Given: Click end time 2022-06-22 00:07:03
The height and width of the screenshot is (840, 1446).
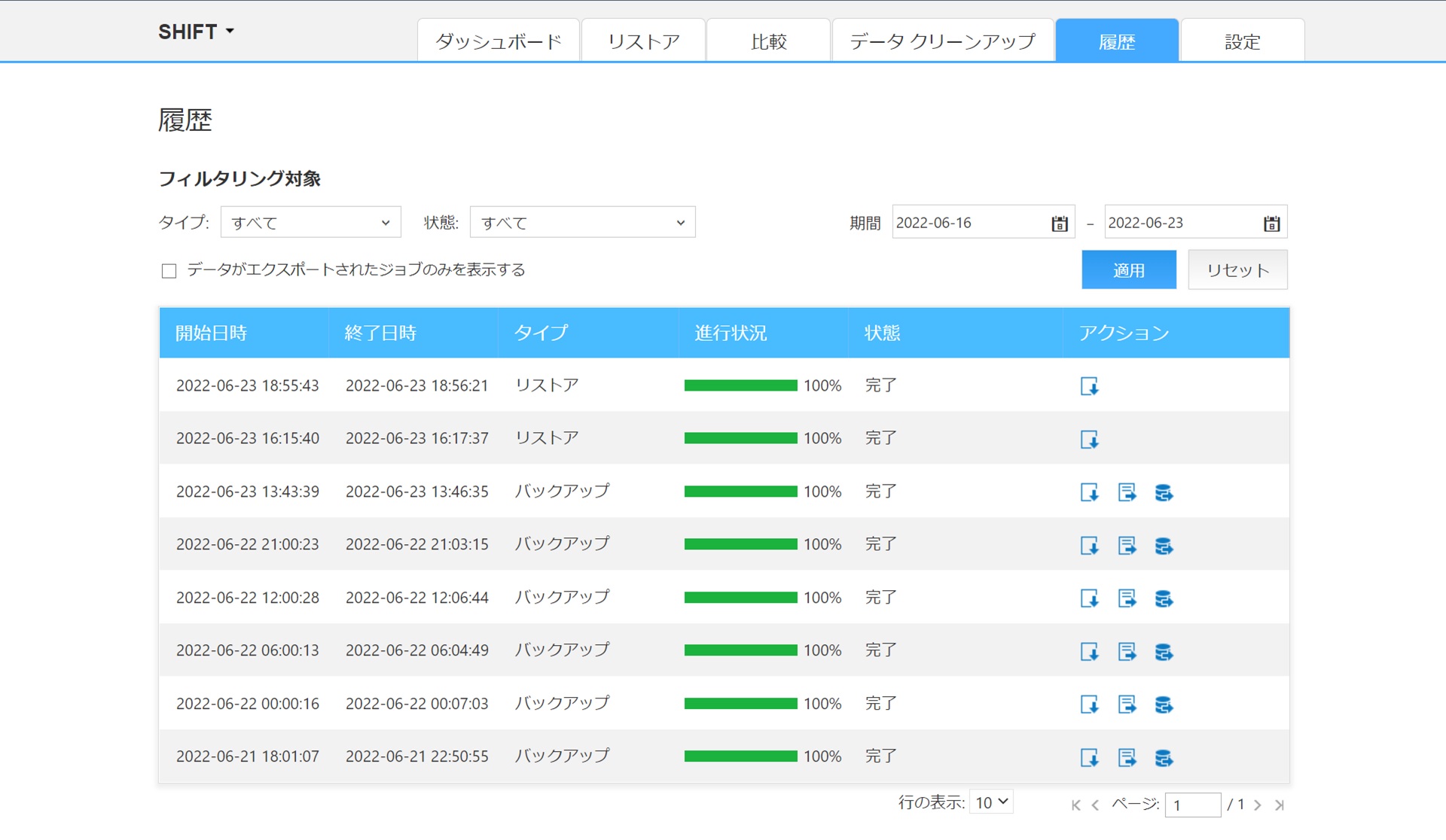Looking at the screenshot, I should click(416, 704).
